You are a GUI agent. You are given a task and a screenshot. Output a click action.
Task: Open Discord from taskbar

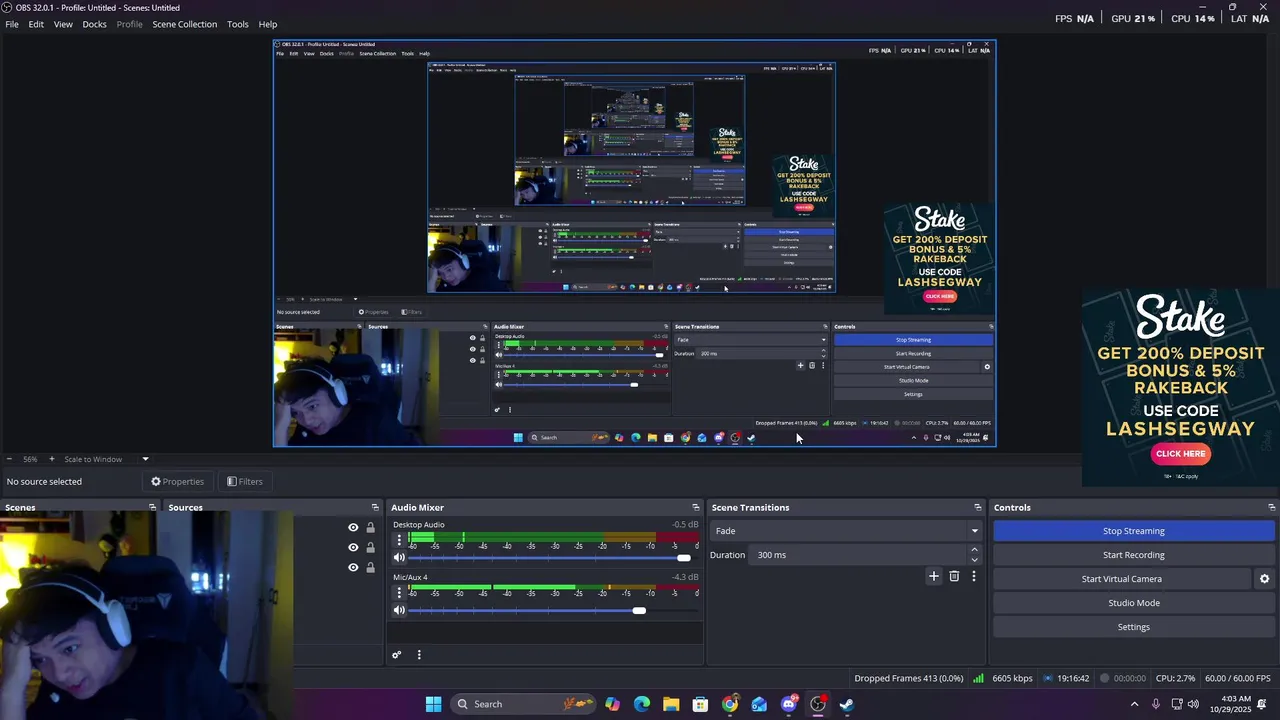pos(789,704)
